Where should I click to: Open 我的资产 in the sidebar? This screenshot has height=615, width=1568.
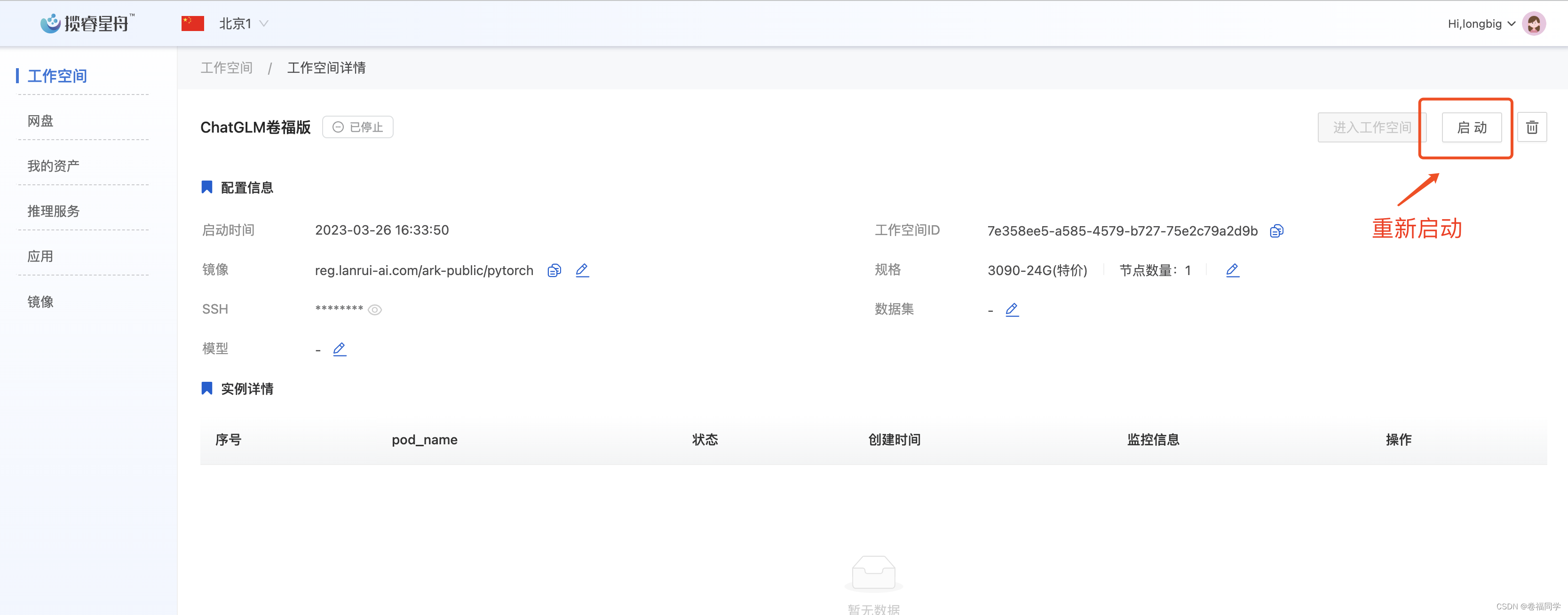(54, 166)
